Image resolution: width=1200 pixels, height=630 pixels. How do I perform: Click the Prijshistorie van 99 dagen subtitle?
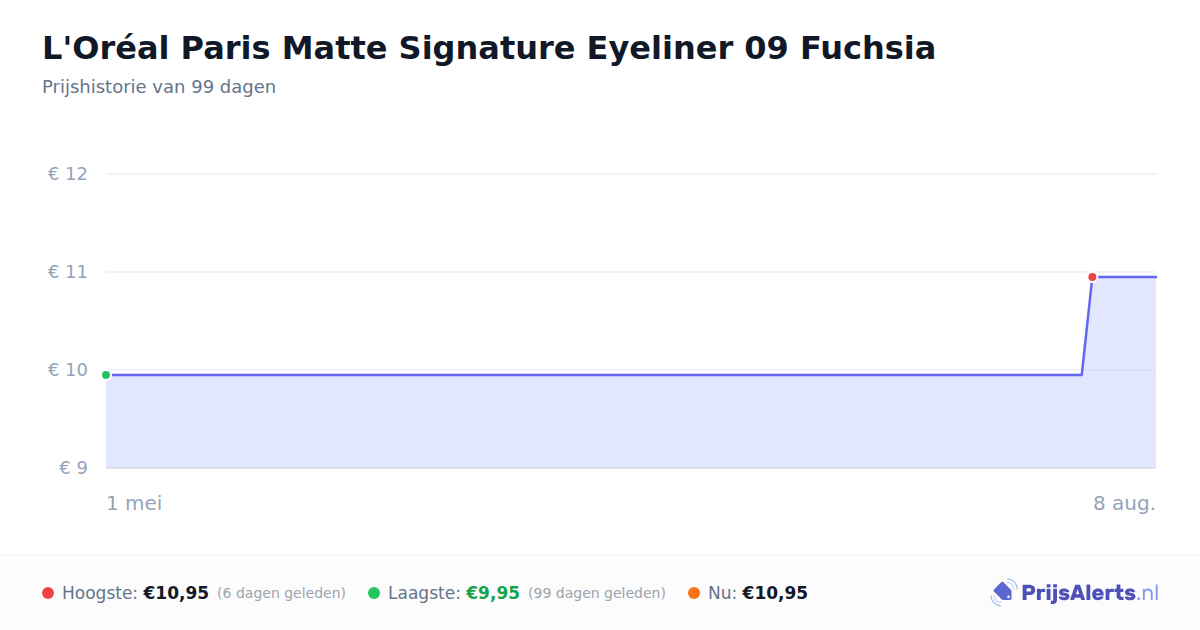tap(159, 87)
